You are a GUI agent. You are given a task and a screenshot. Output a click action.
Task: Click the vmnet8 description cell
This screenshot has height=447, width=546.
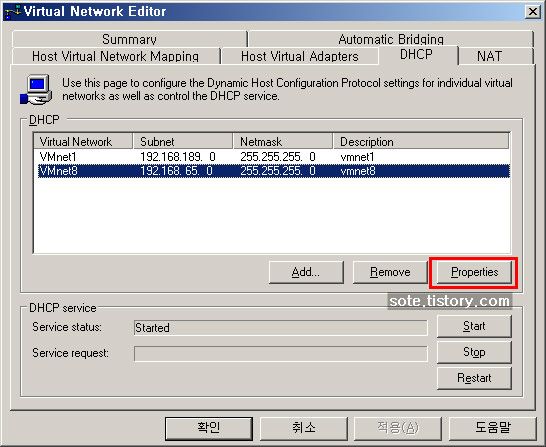click(358, 171)
